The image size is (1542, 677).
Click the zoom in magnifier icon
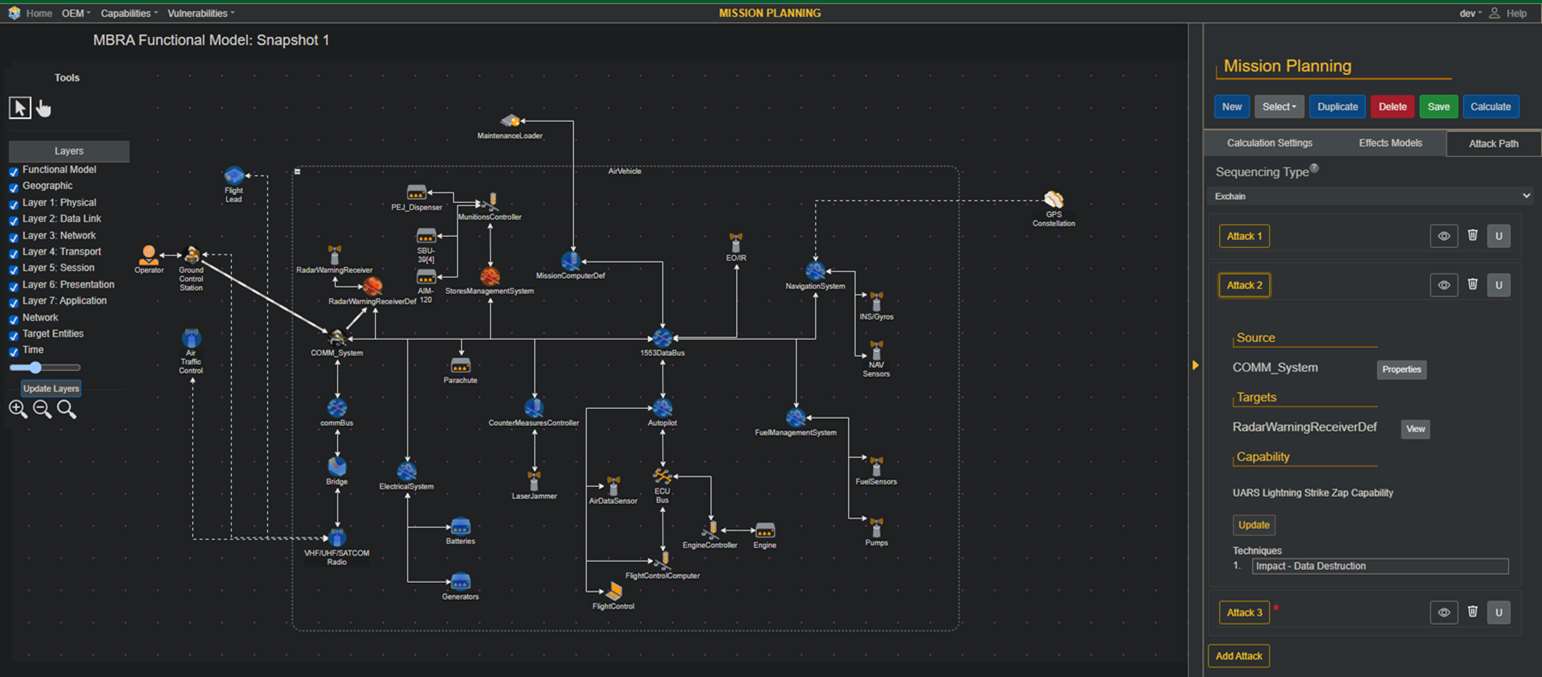click(x=17, y=409)
